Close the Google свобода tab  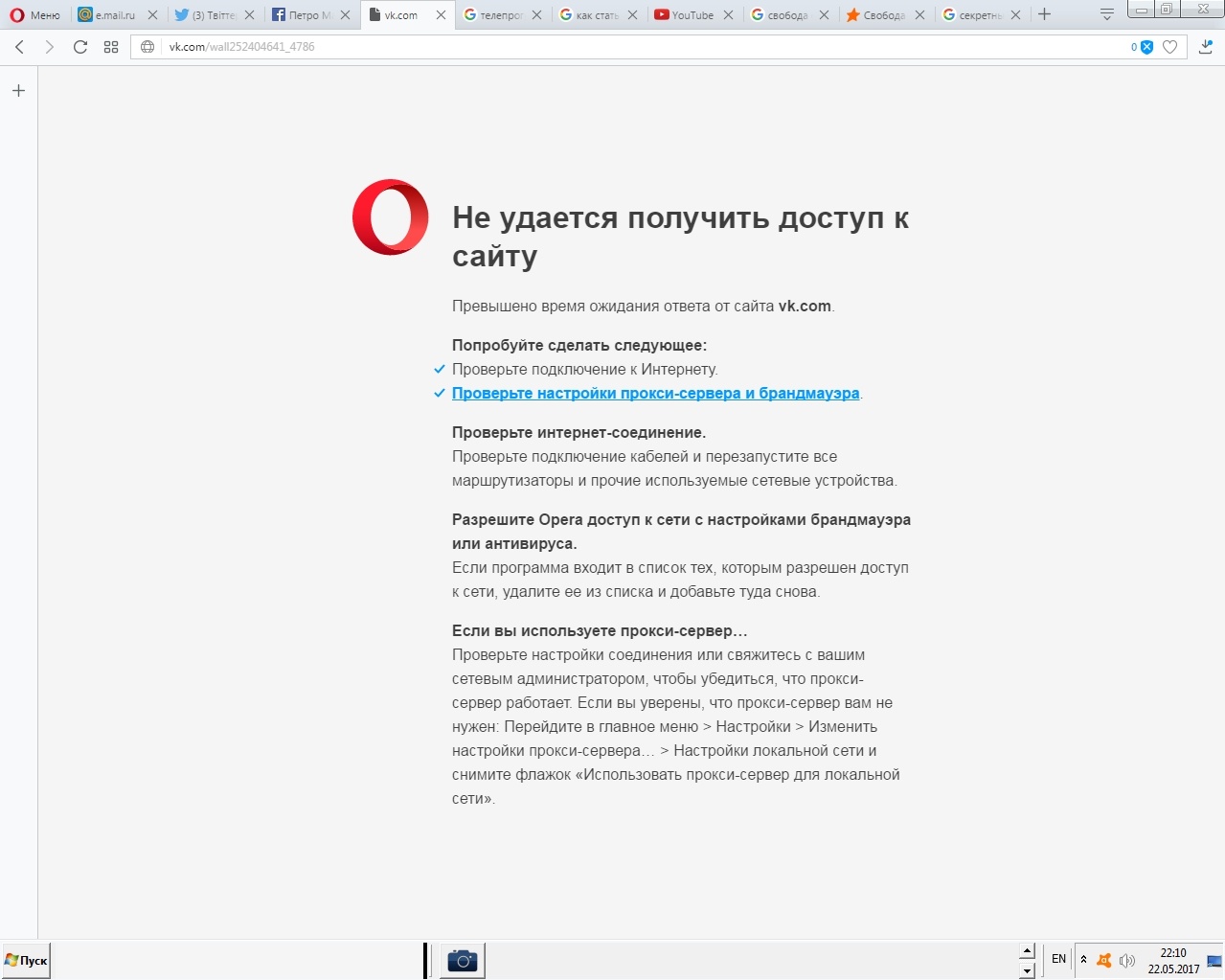pos(824,15)
